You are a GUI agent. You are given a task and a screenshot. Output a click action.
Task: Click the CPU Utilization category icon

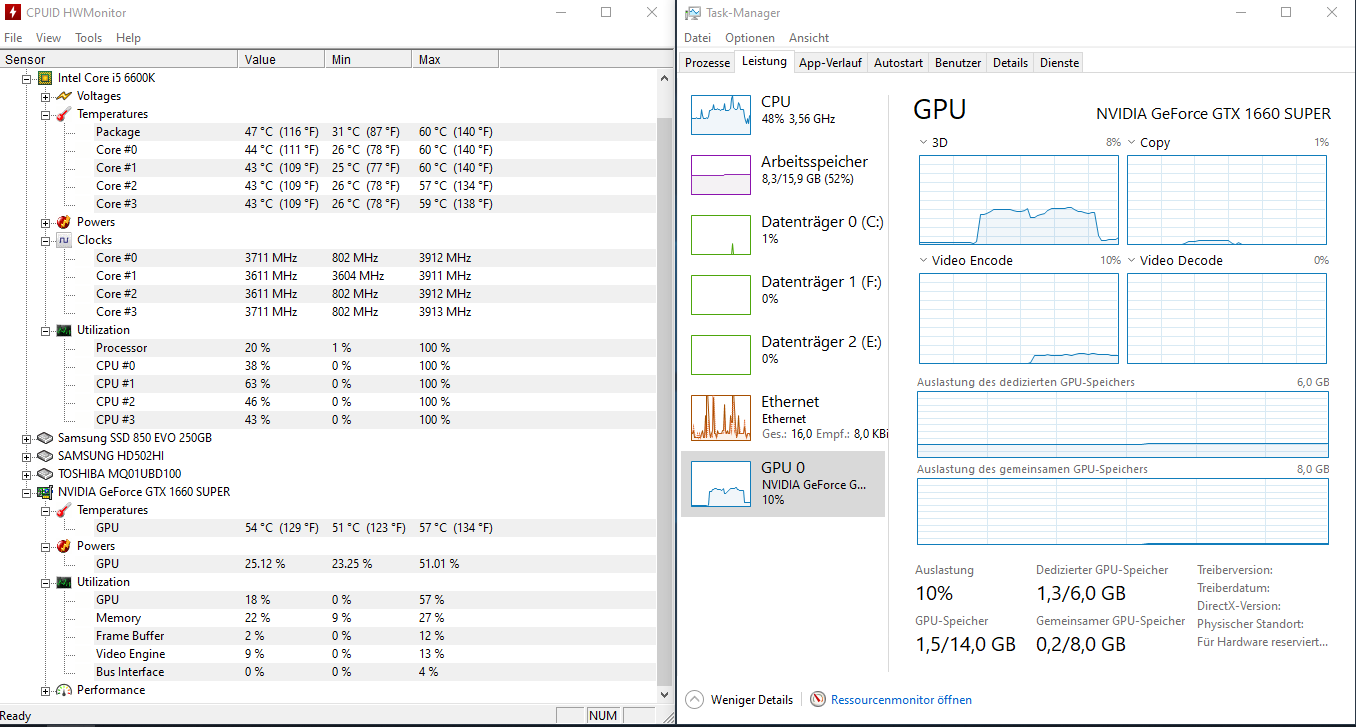pyautogui.click(x=64, y=330)
